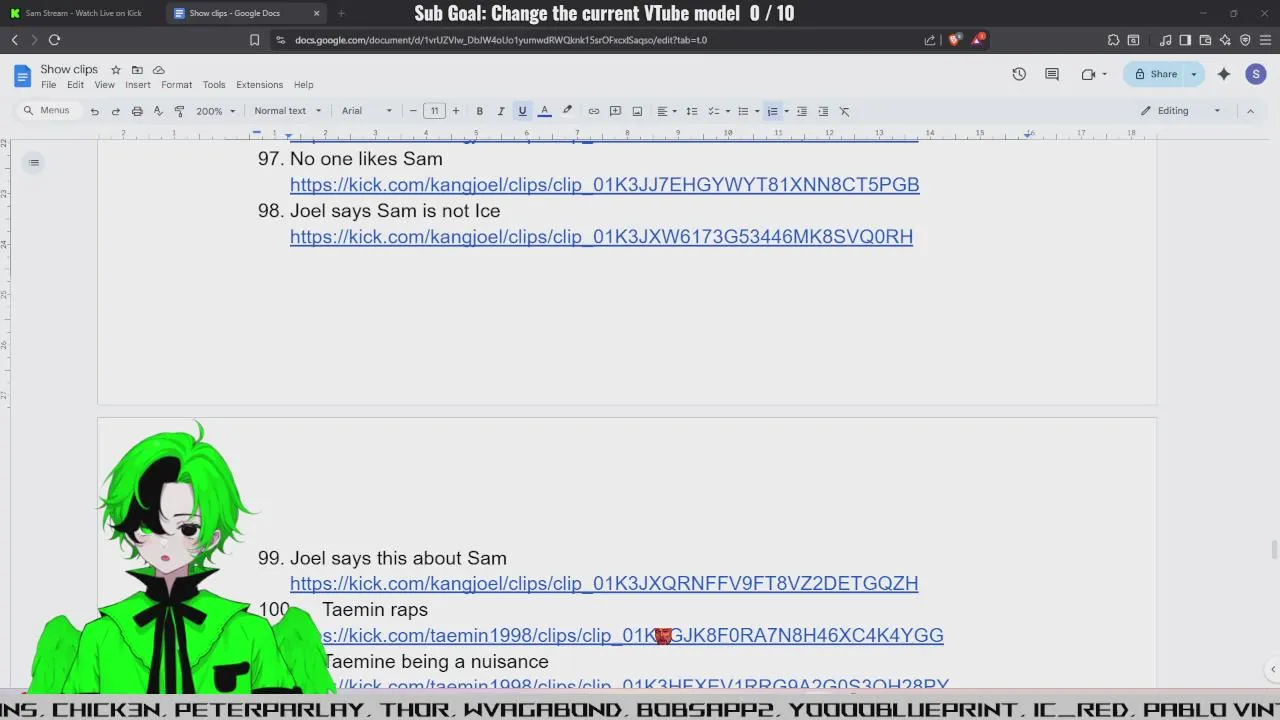Switch to the Sam Stream Kick tab

pyautogui.click(x=83, y=13)
